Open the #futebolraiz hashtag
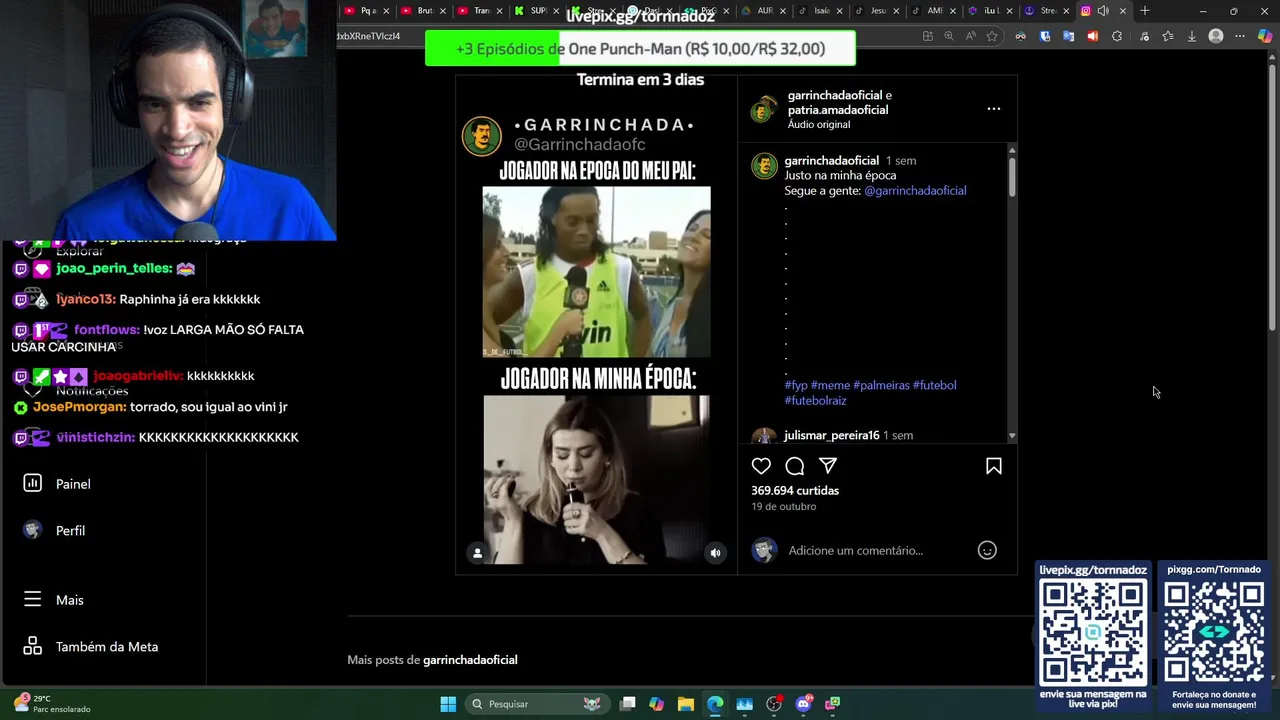 (816, 400)
